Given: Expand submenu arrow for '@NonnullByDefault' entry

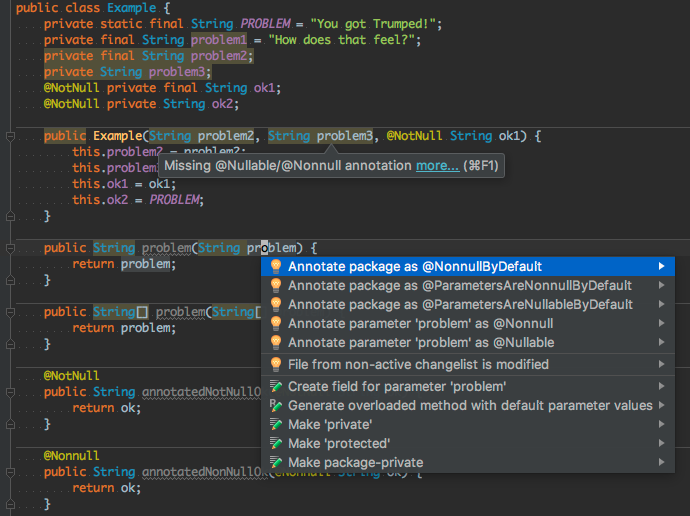Looking at the screenshot, I should click(661, 266).
